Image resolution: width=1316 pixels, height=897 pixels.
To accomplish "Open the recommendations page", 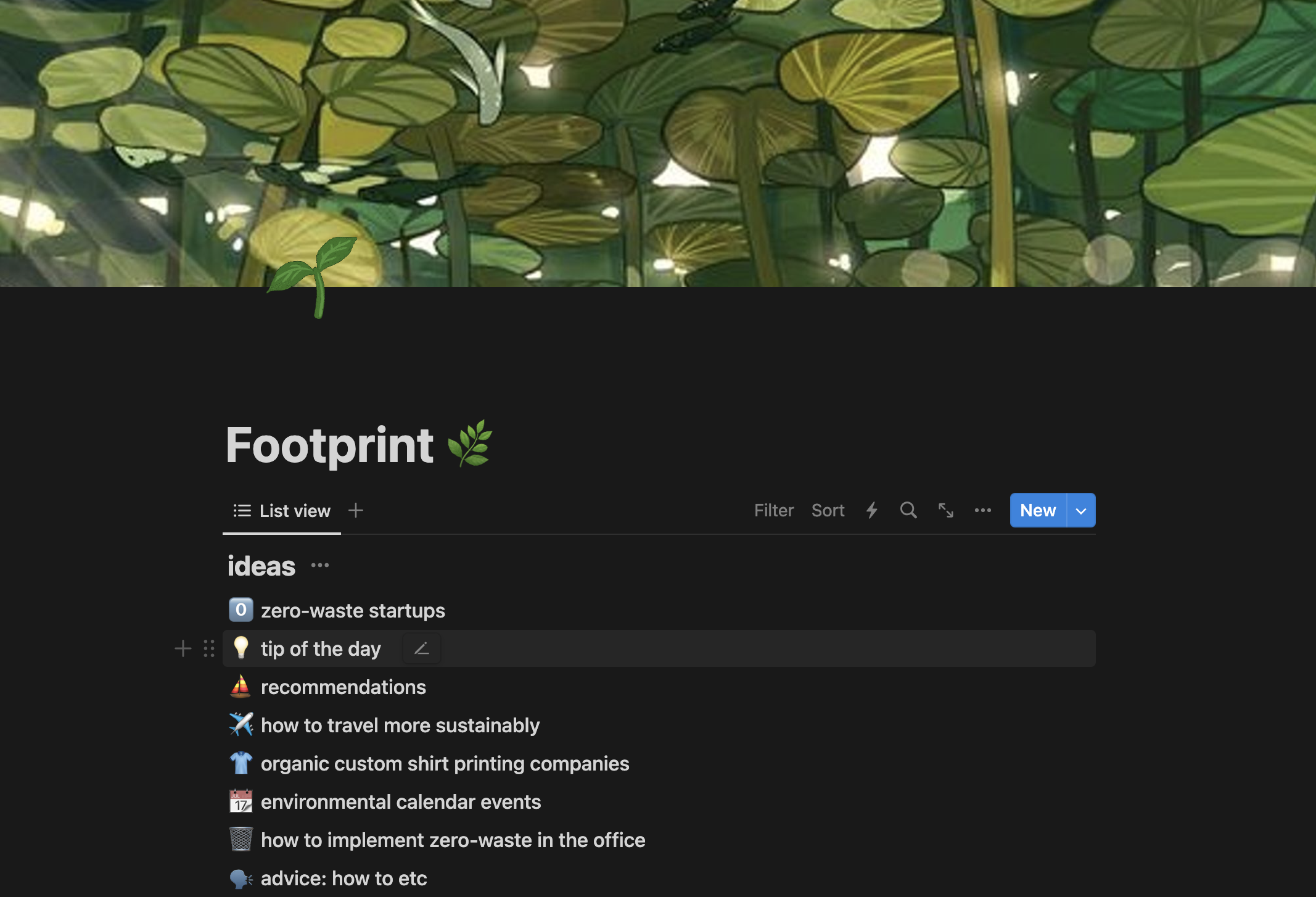I will 343,687.
